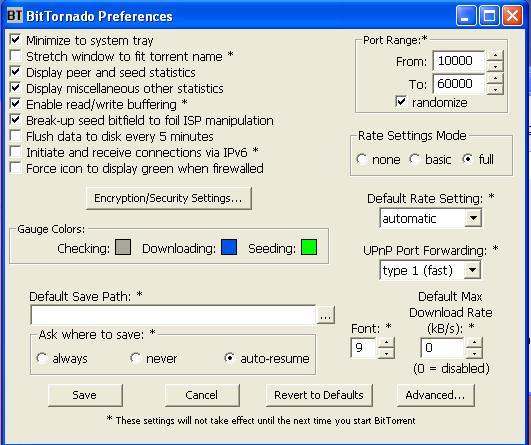Open the Advanced settings dialog
Image resolution: width=531 pixels, height=445 pixels.
(436, 395)
